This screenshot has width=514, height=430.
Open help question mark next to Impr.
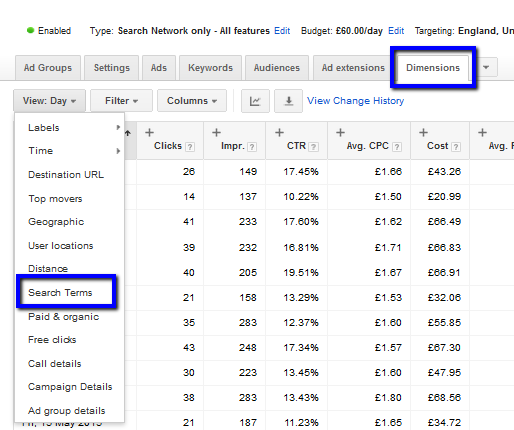[x=252, y=147]
